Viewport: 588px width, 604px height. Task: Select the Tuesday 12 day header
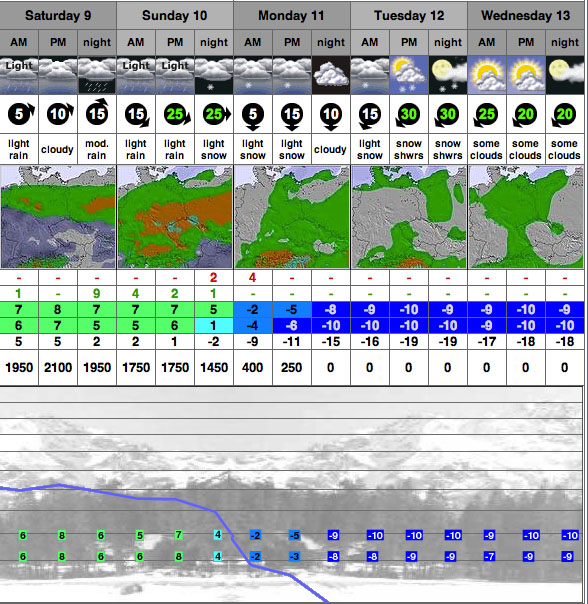click(x=409, y=15)
